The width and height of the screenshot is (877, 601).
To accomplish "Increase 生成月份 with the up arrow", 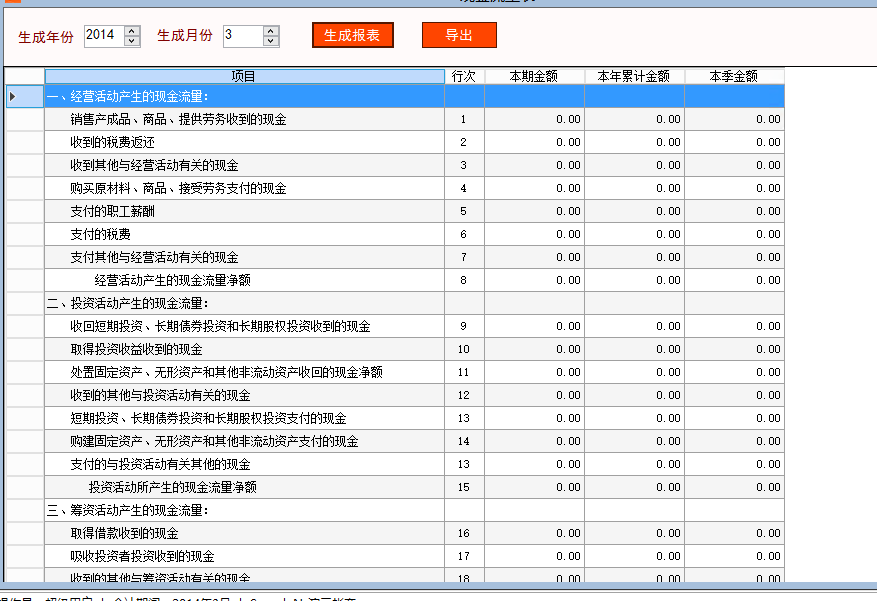I will (x=271, y=31).
